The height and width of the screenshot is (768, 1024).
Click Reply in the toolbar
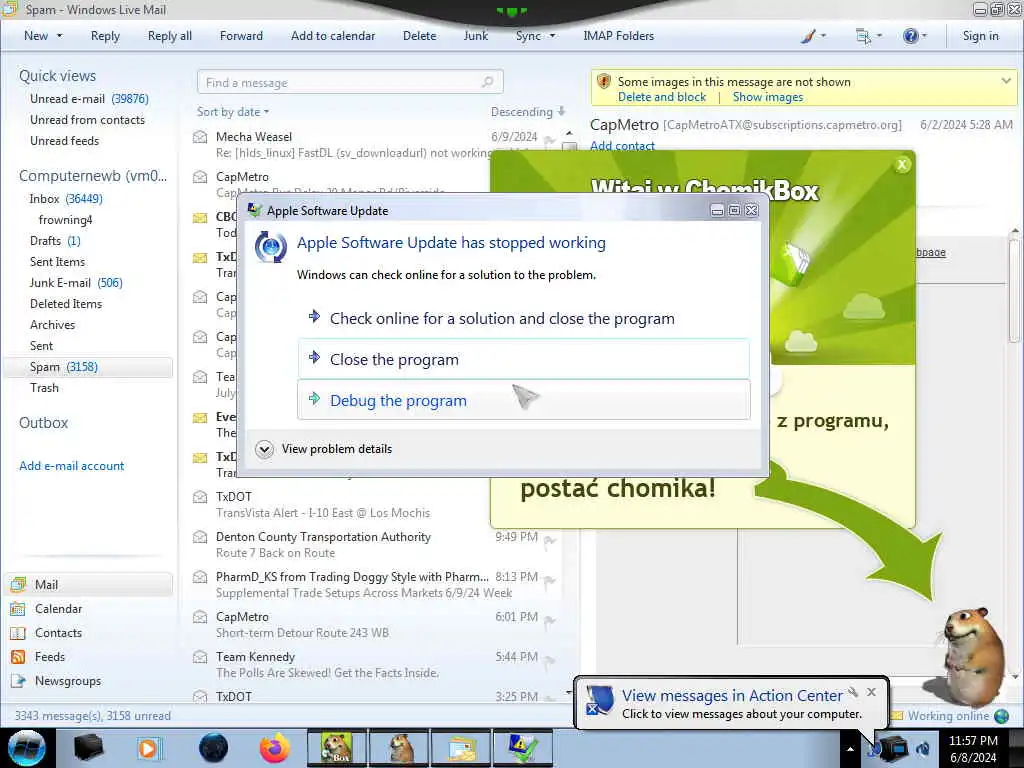pos(105,36)
